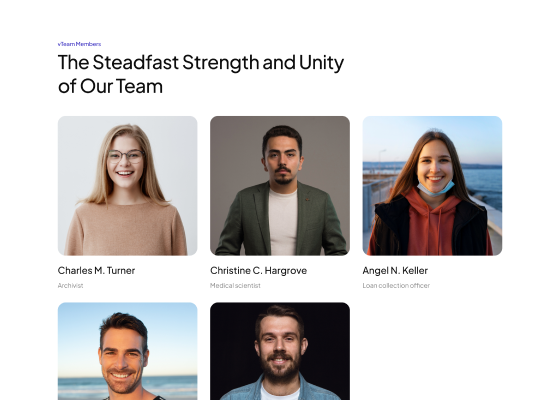Click the name Angel N. Keller
560x400 pixels.
point(395,271)
